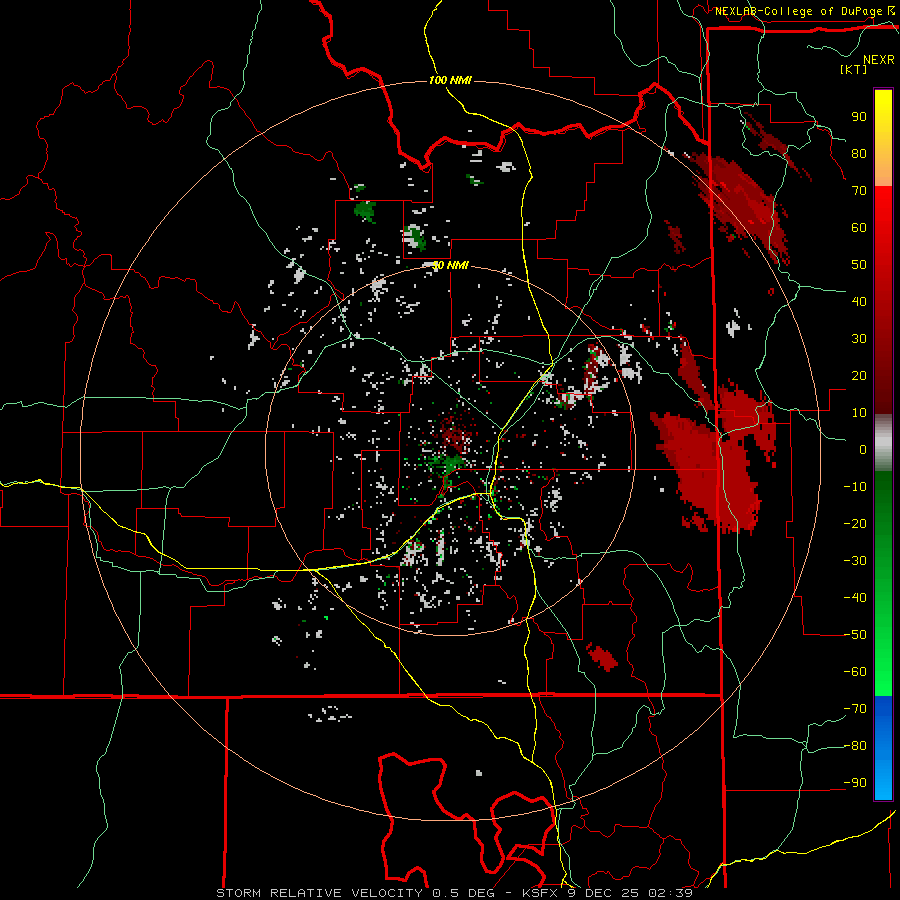This screenshot has height=900, width=900.
Task: Select the 20 value on the velocity scale
Action: [x=859, y=376]
